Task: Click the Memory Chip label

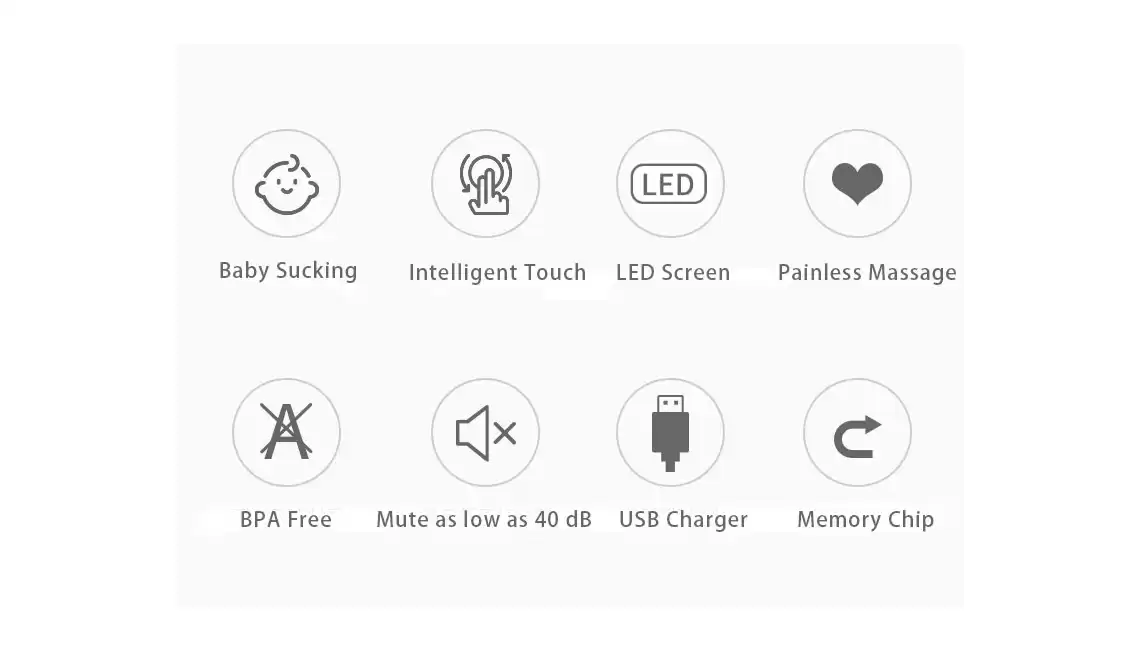Action: coord(866,520)
